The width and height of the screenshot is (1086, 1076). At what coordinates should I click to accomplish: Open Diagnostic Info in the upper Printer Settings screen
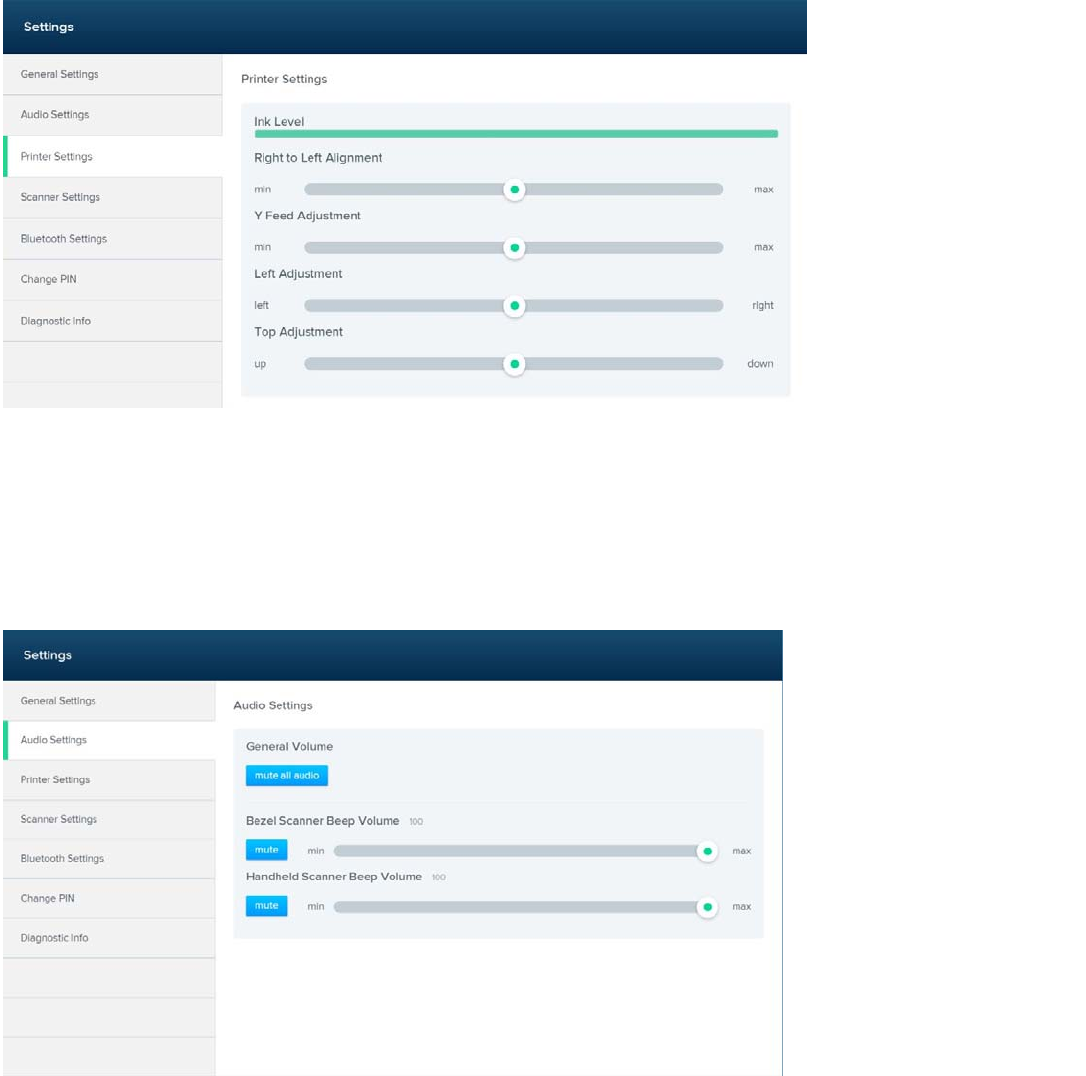click(x=113, y=321)
